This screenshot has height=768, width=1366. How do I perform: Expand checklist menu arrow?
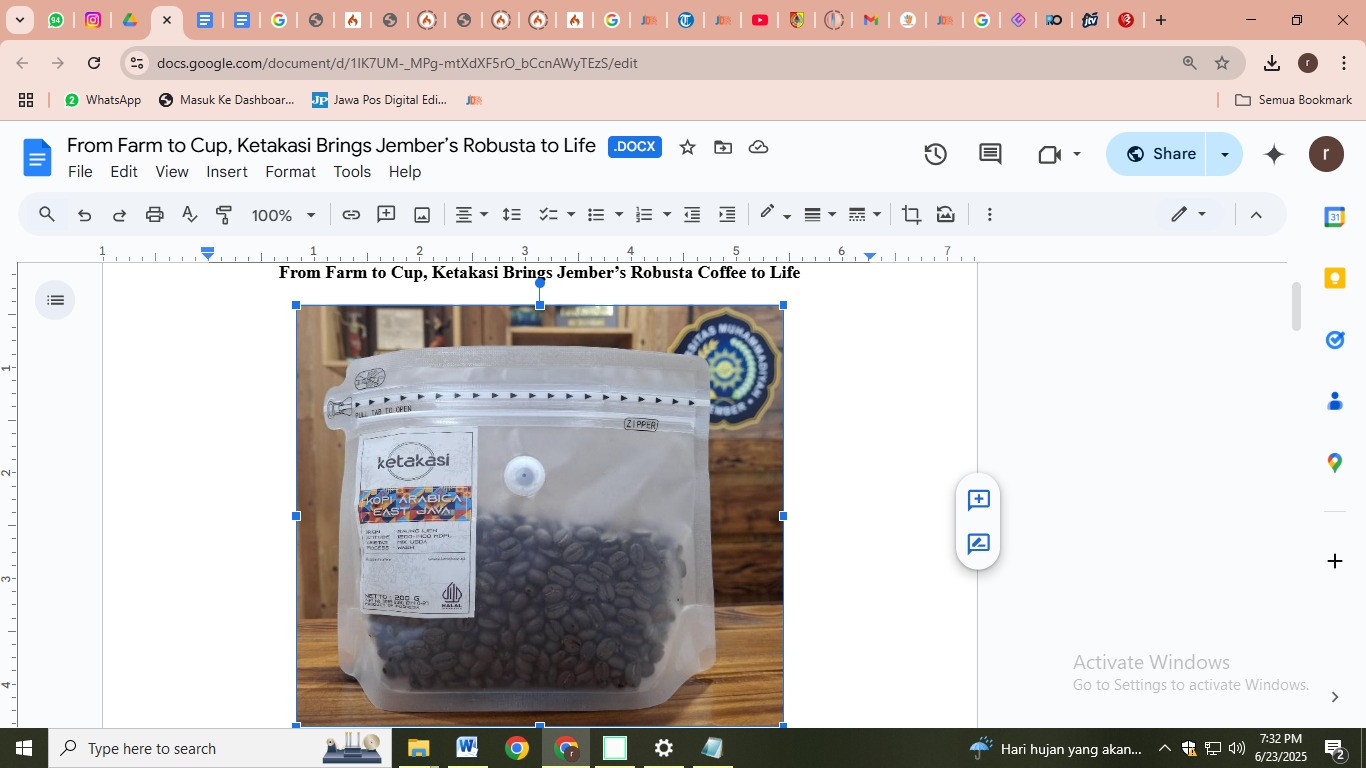[x=571, y=214]
